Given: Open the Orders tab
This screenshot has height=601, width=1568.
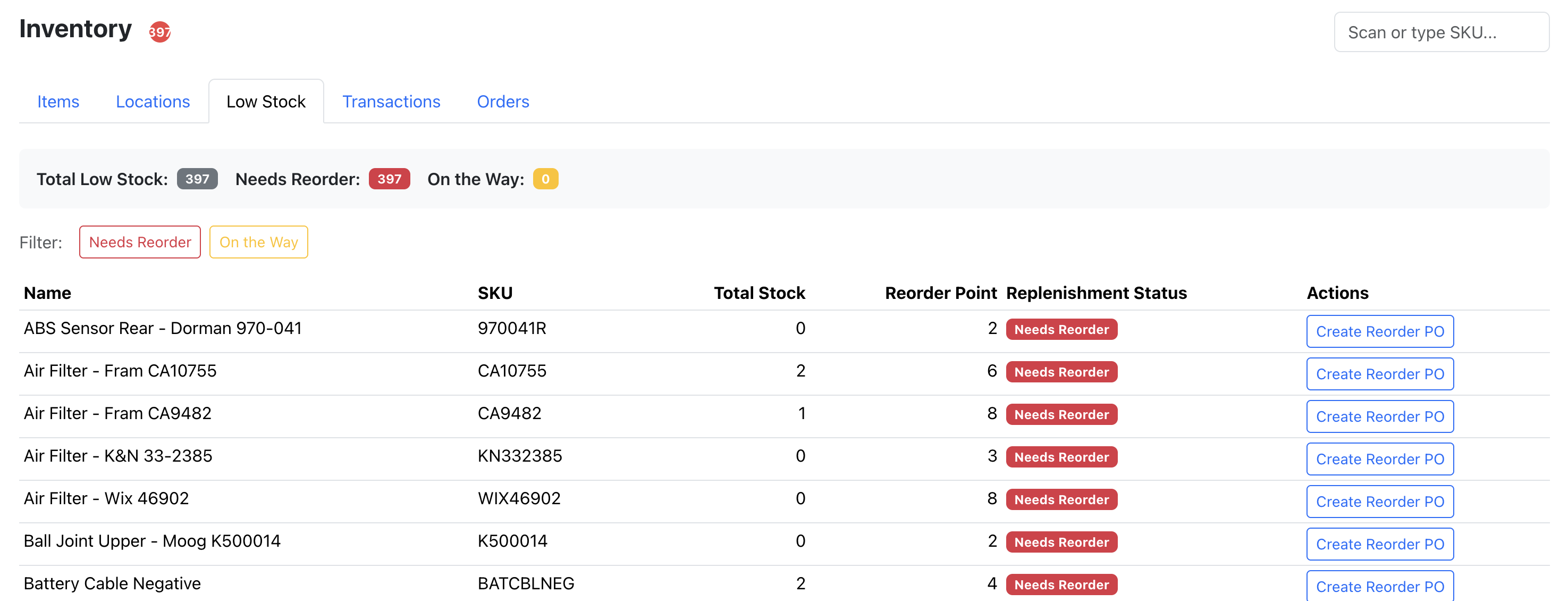Looking at the screenshot, I should [503, 102].
